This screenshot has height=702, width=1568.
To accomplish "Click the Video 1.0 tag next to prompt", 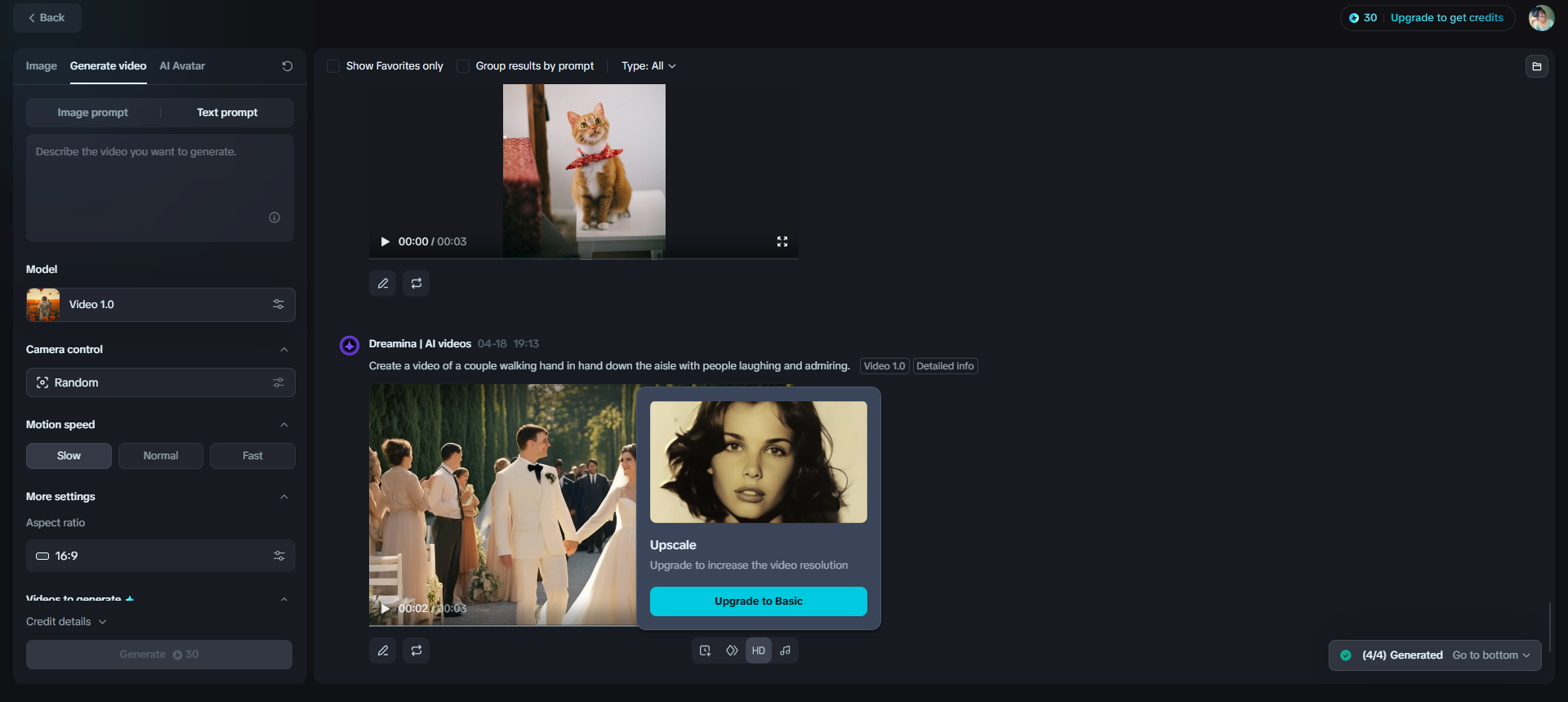I will [x=884, y=366].
